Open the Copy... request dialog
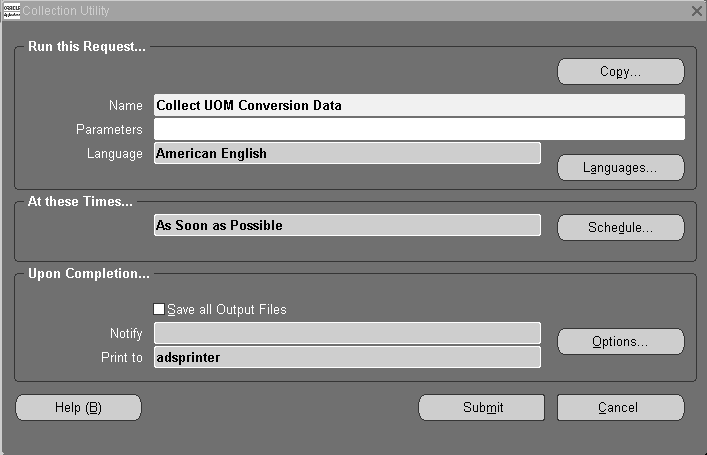Screen dimensions: 707x455 pyautogui.click(x=620, y=71)
